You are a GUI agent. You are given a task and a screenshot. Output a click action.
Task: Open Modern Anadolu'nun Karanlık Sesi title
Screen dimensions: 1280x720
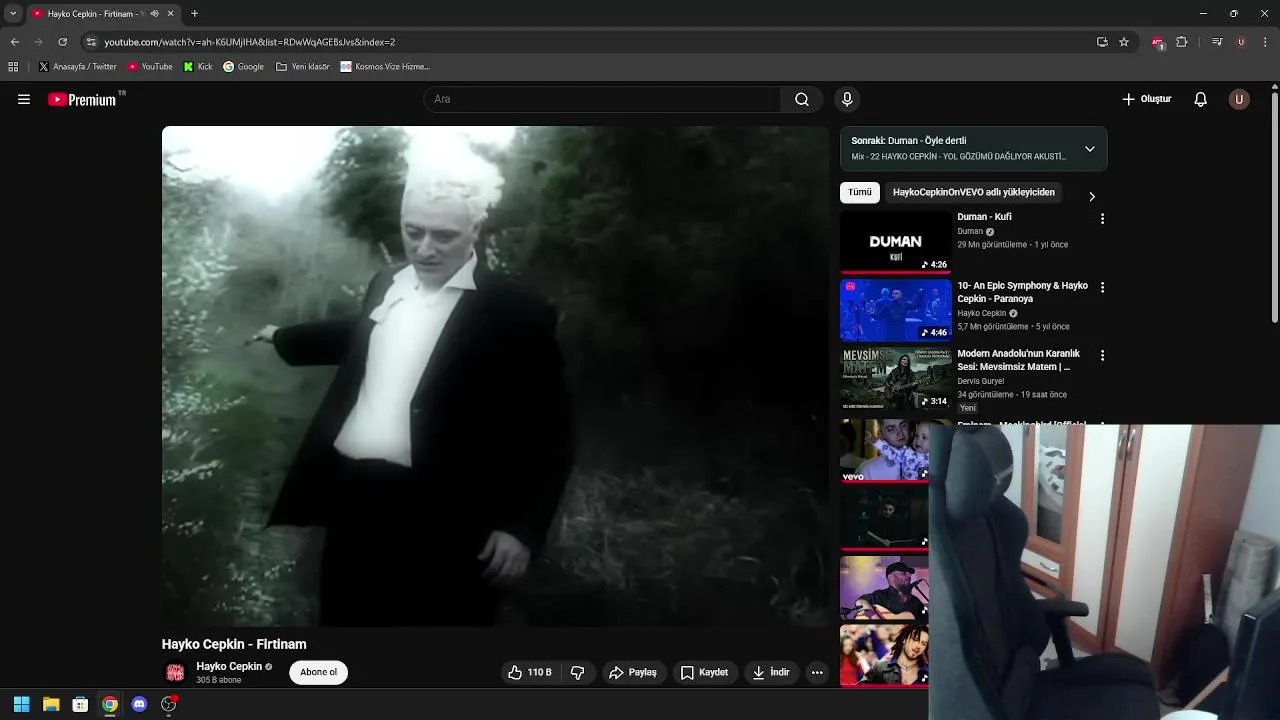click(x=1018, y=360)
